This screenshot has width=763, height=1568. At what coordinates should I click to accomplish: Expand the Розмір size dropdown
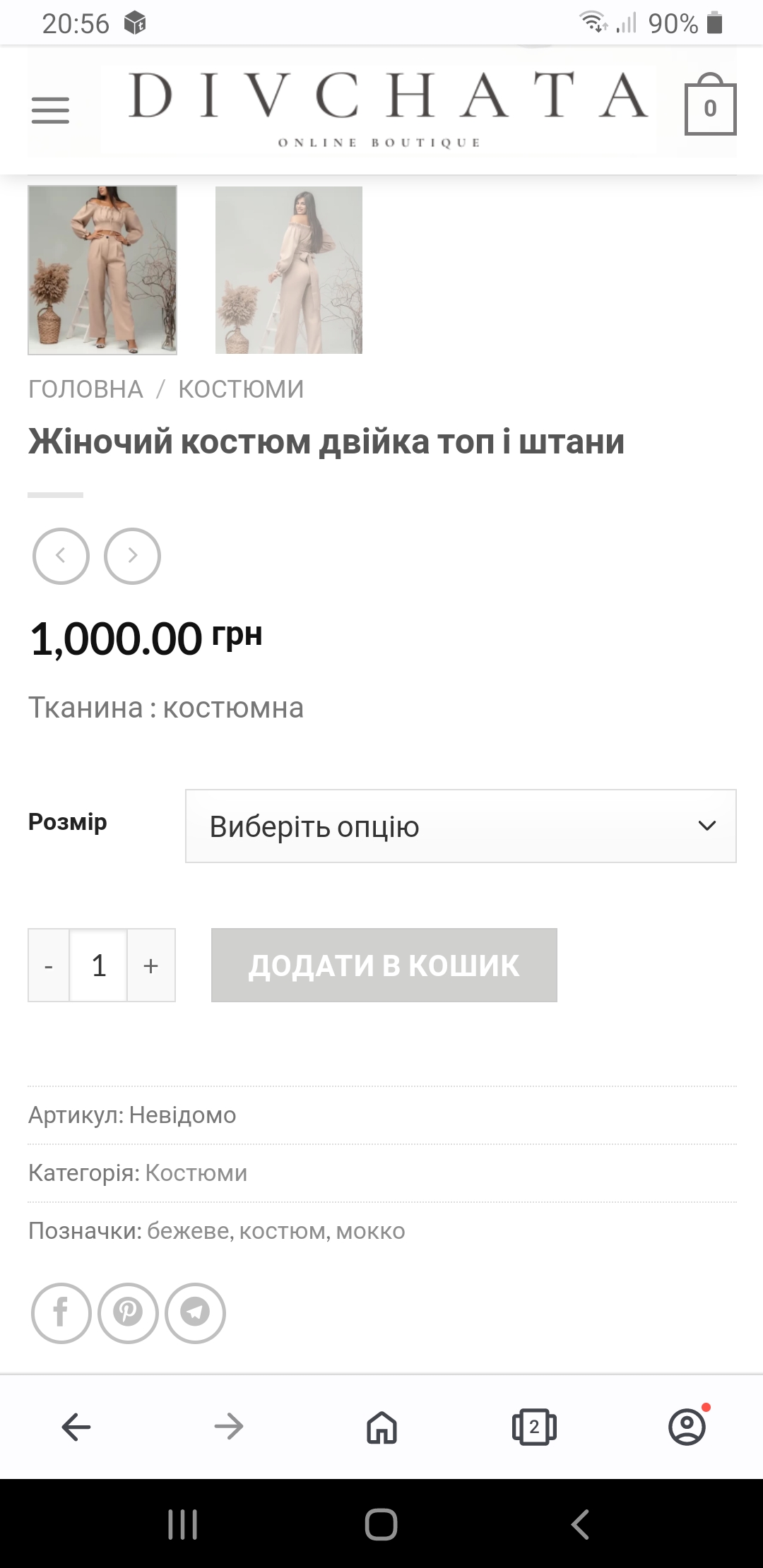[461, 826]
